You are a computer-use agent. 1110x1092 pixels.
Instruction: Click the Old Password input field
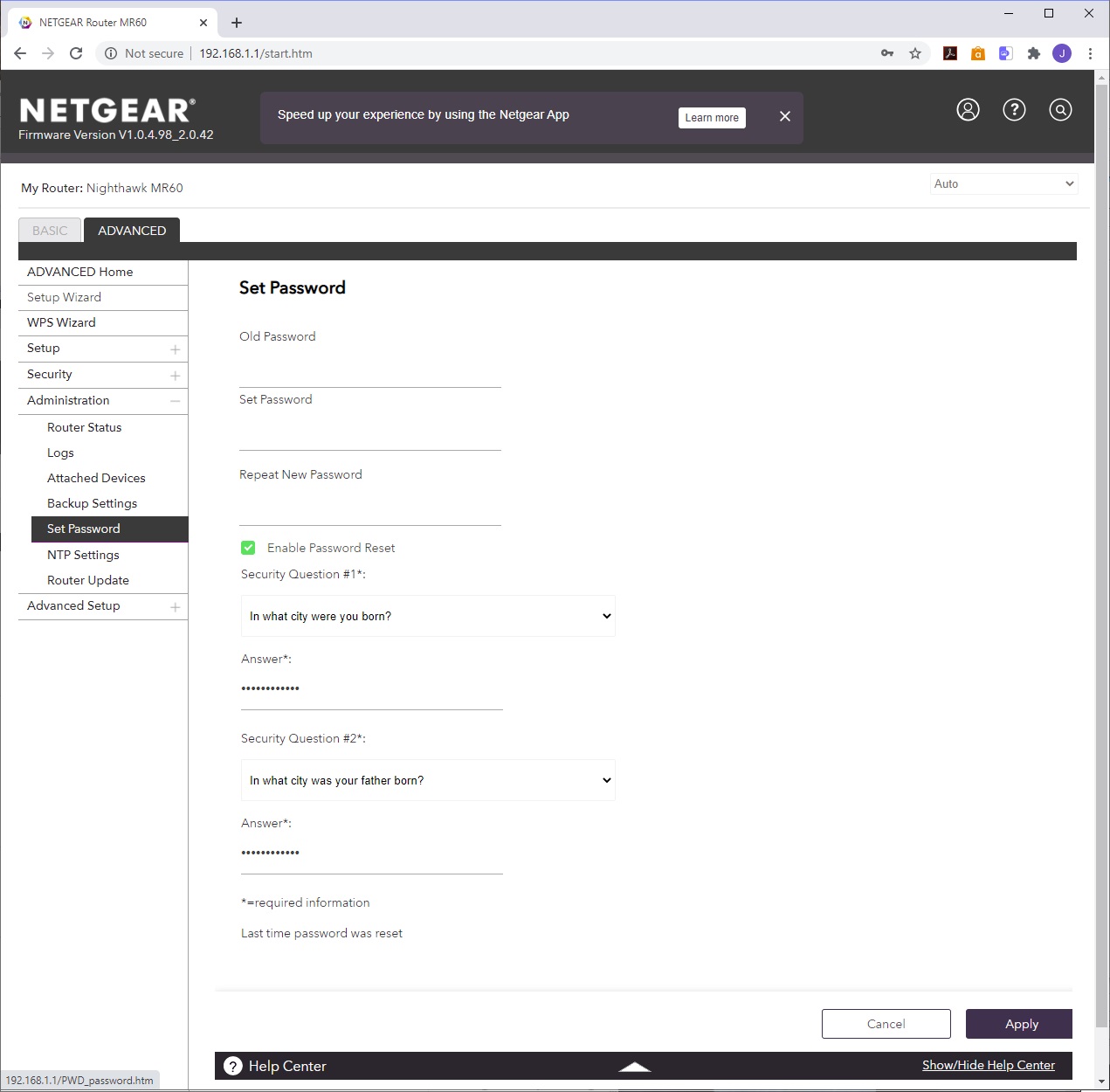[370, 371]
